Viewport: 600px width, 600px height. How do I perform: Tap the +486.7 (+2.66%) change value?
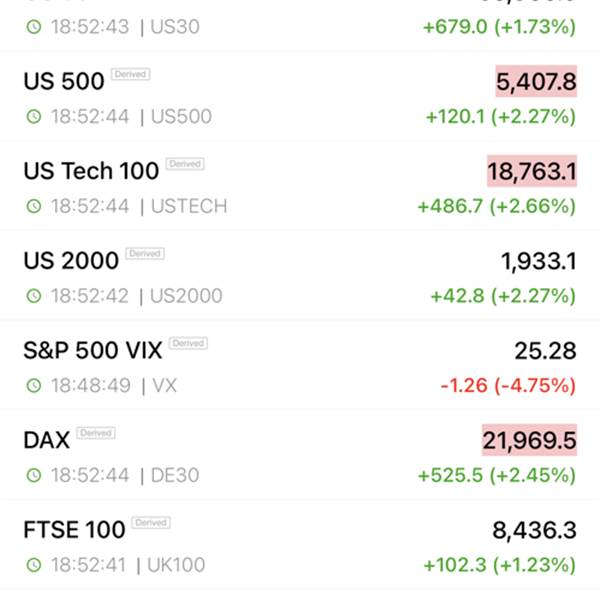(497, 206)
